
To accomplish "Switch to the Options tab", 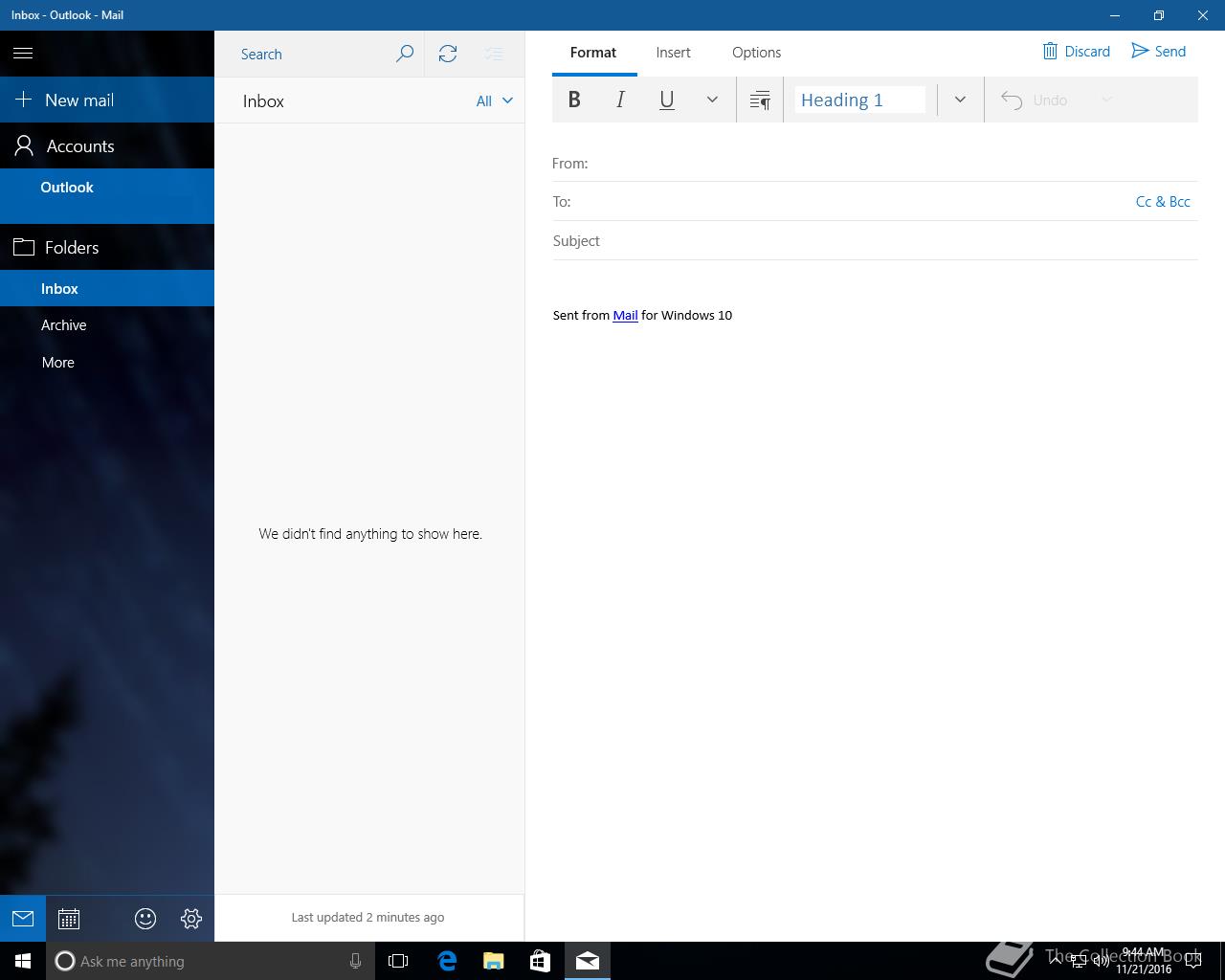I will click(757, 53).
